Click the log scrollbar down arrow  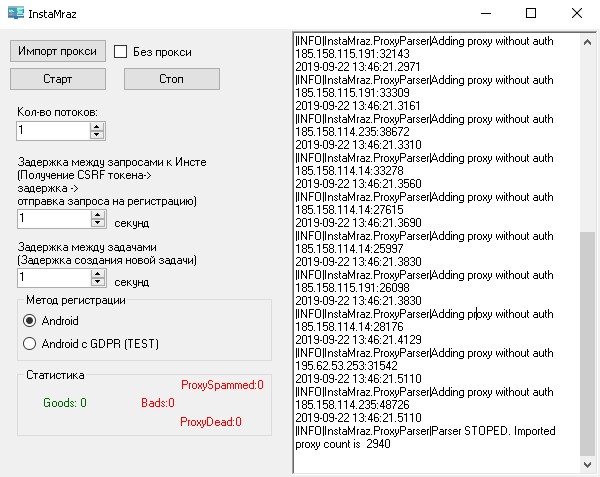pyautogui.click(x=585, y=465)
